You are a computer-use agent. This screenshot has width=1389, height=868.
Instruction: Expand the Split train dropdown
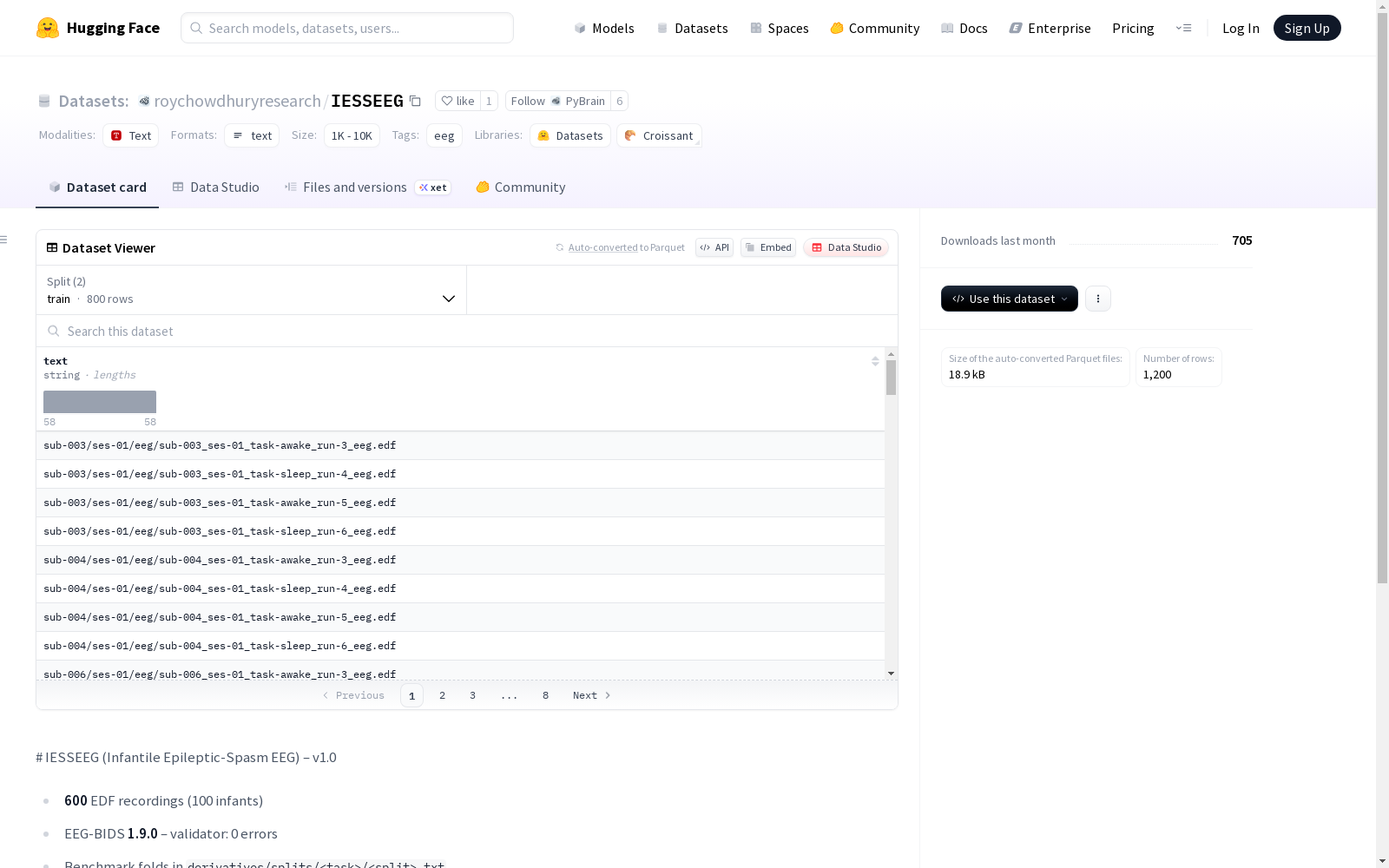[251, 290]
